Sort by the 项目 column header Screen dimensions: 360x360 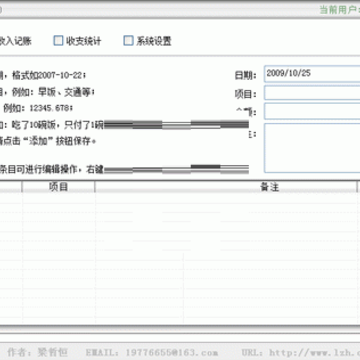point(58,187)
